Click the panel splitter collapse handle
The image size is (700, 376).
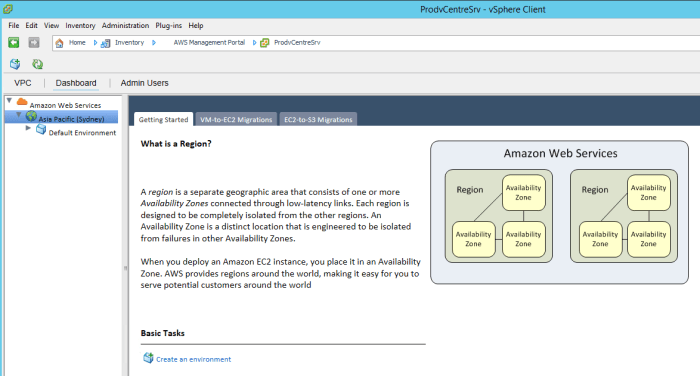pyautogui.click(x=125, y=268)
